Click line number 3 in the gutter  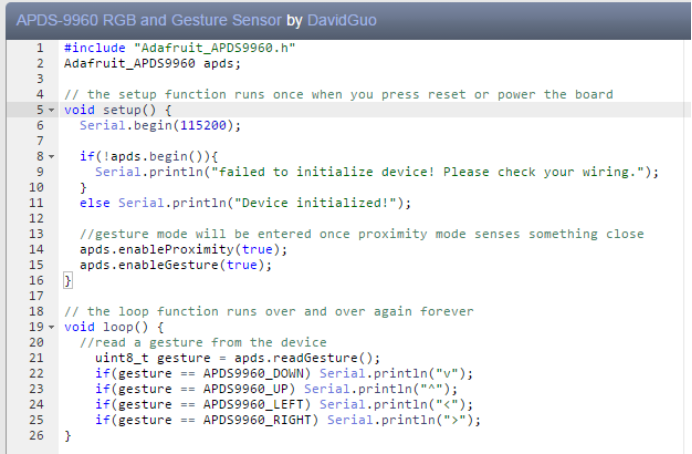(40, 79)
